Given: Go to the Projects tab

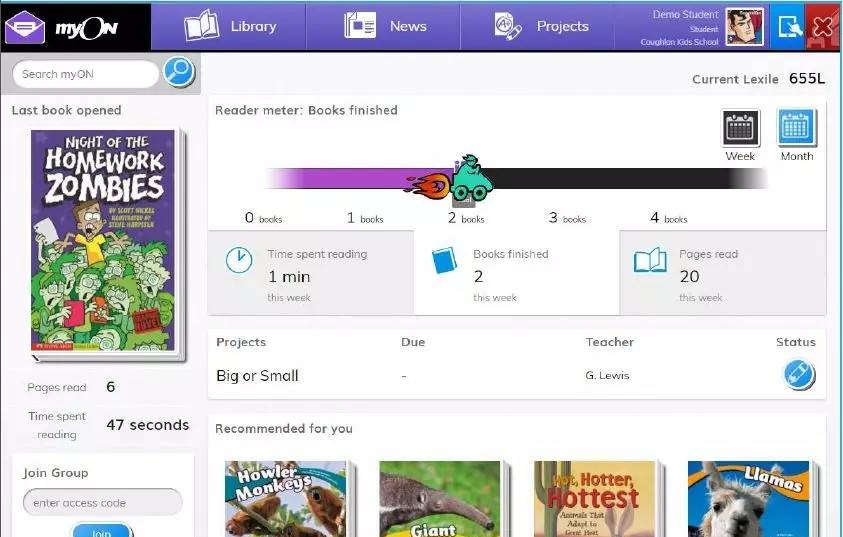Looking at the screenshot, I should click(x=541, y=27).
